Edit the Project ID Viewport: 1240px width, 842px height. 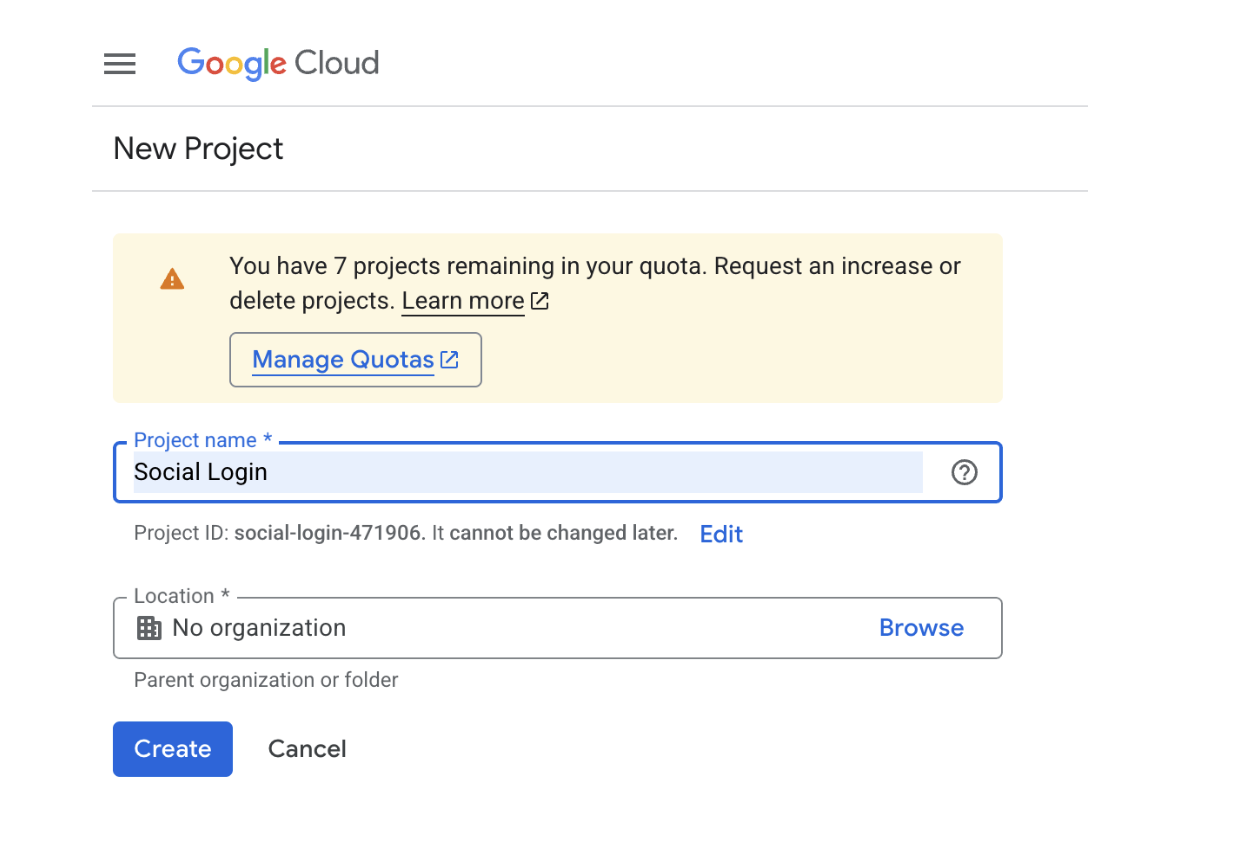(721, 534)
